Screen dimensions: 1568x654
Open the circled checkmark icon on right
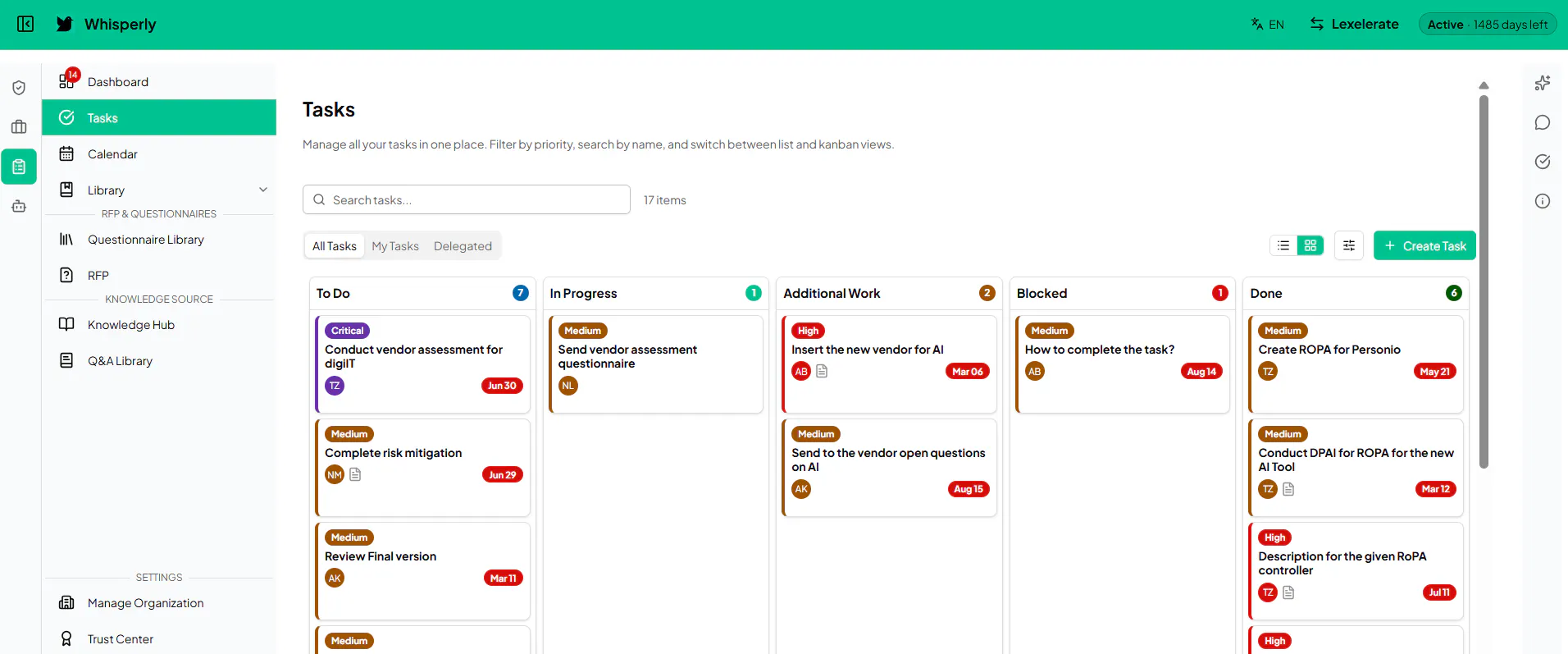point(1543,162)
